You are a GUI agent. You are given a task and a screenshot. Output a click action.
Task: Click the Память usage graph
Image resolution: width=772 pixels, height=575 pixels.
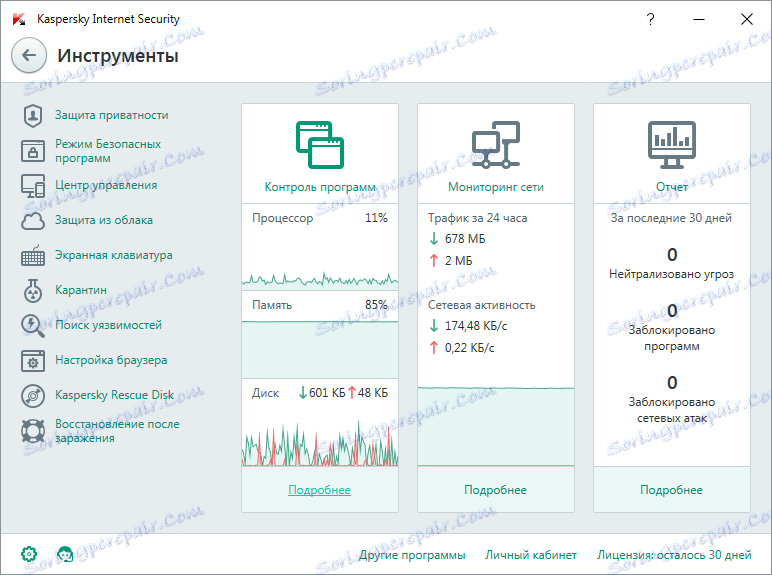tap(320, 349)
